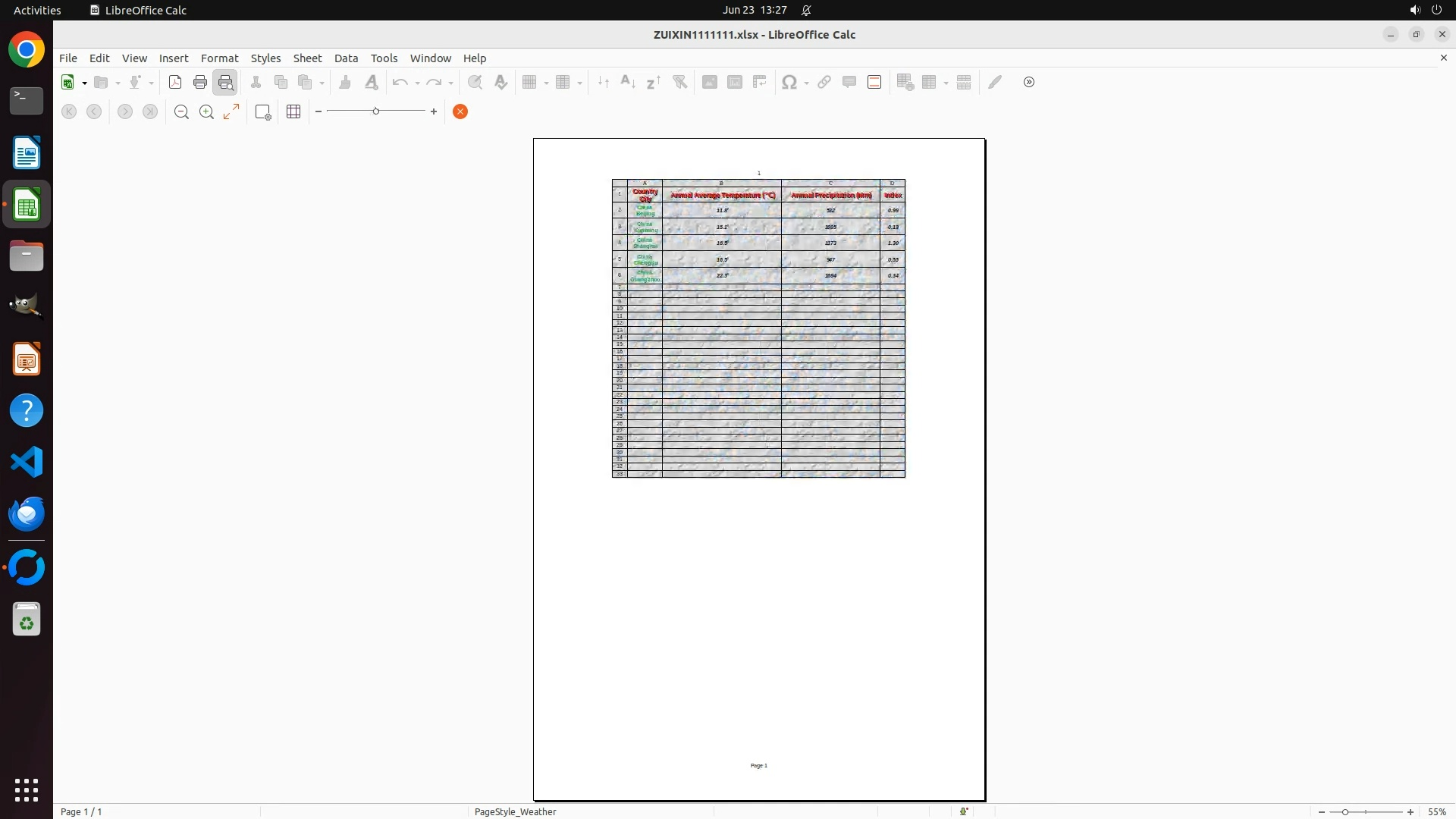Toggle Print Preview mode off
The height and width of the screenshot is (819, 1456).
click(225, 82)
